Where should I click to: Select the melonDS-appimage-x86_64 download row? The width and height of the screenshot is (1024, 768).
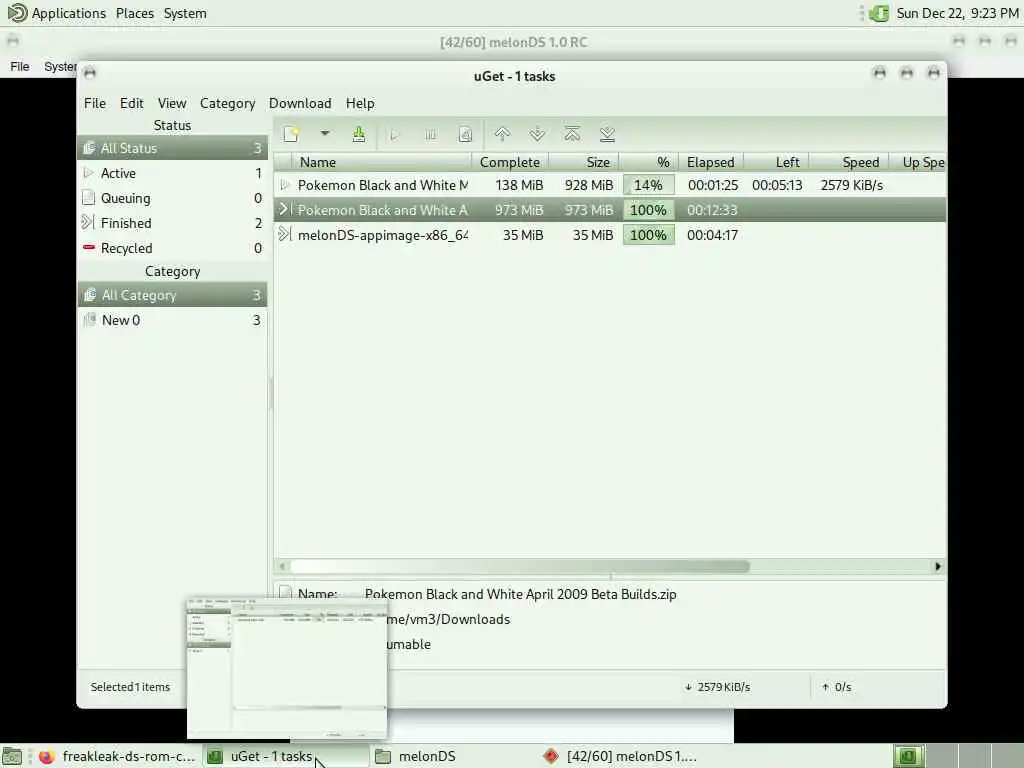click(610, 235)
